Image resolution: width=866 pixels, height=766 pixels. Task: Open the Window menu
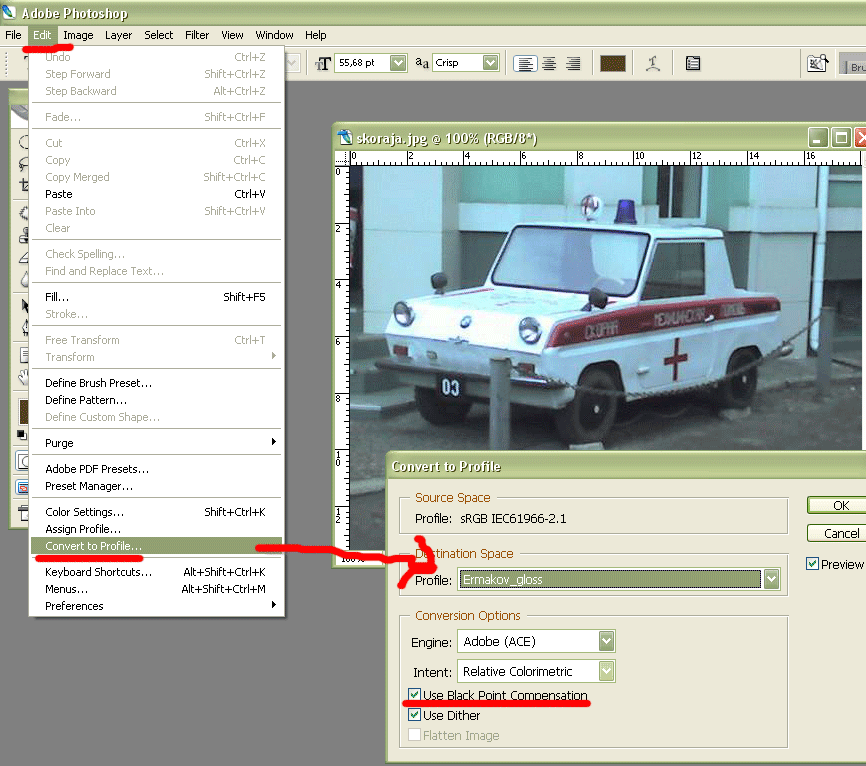click(x=274, y=35)
